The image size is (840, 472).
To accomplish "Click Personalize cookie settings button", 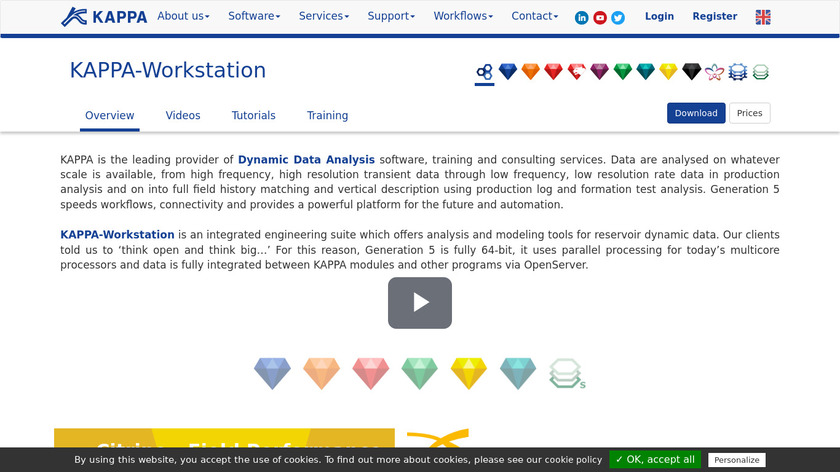I will pos(737,460).
